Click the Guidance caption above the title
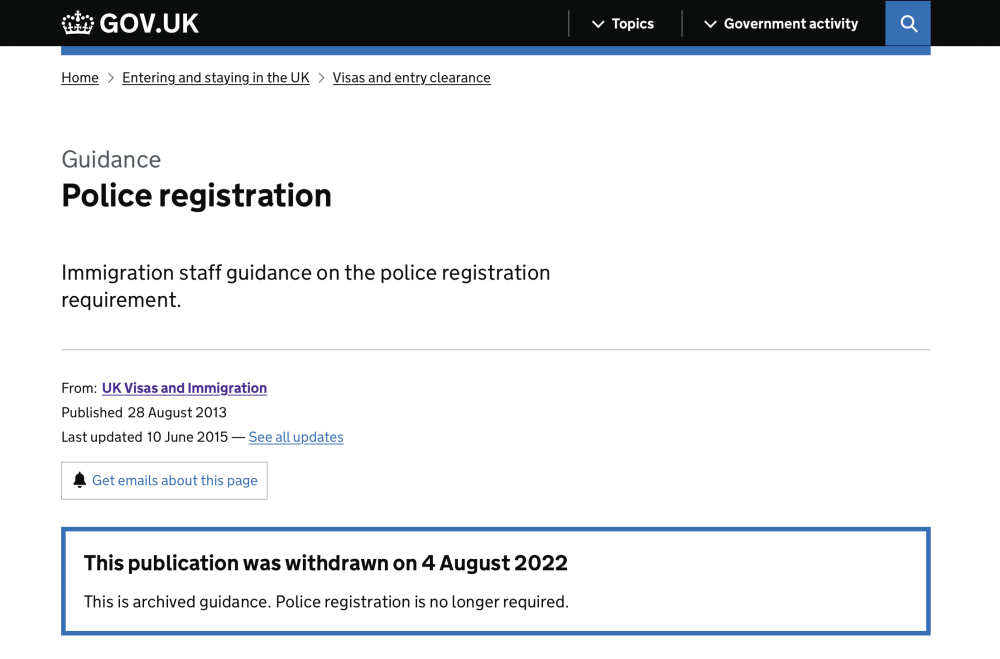This screenshot has height=659, width=1000. pyautogui.click(x=111, y=160)
